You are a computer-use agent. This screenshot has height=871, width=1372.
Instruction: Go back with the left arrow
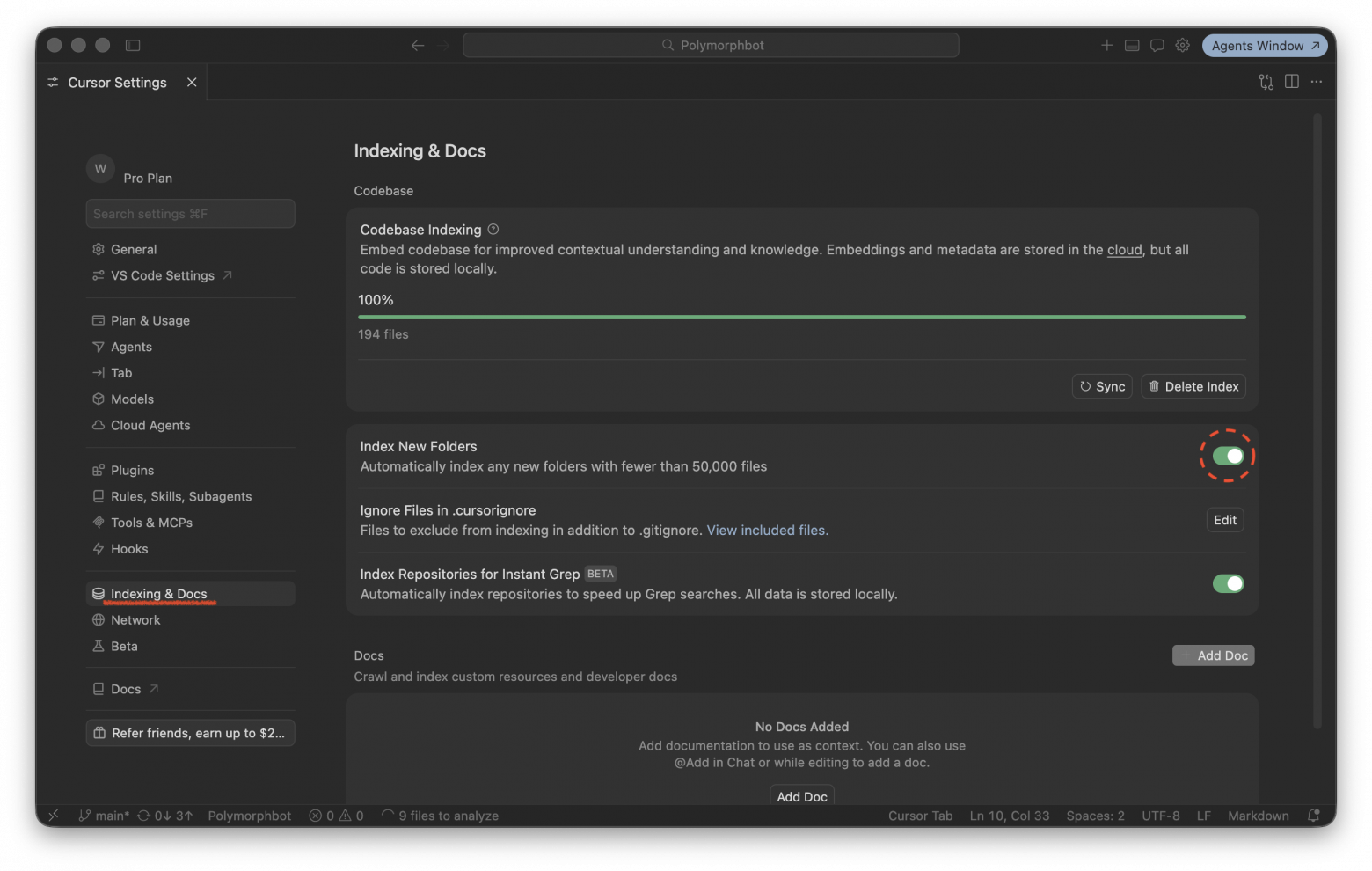tap(418, 46)
